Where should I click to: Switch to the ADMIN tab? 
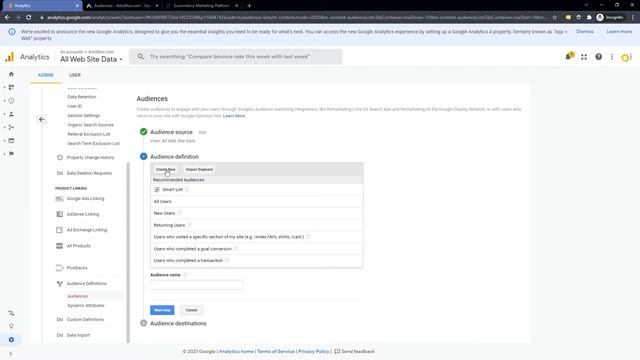[x=45, y=75]
